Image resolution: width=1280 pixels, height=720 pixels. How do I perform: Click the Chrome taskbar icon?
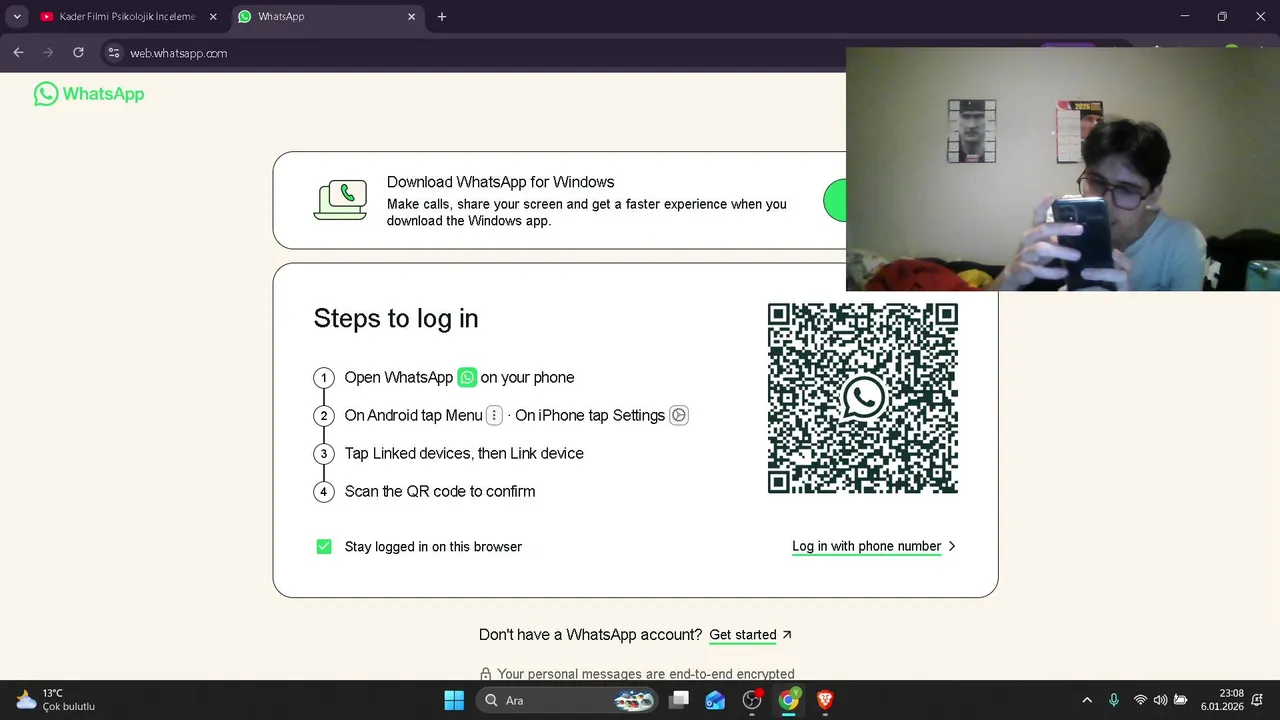pyautogui.click(x=789, y=700)
